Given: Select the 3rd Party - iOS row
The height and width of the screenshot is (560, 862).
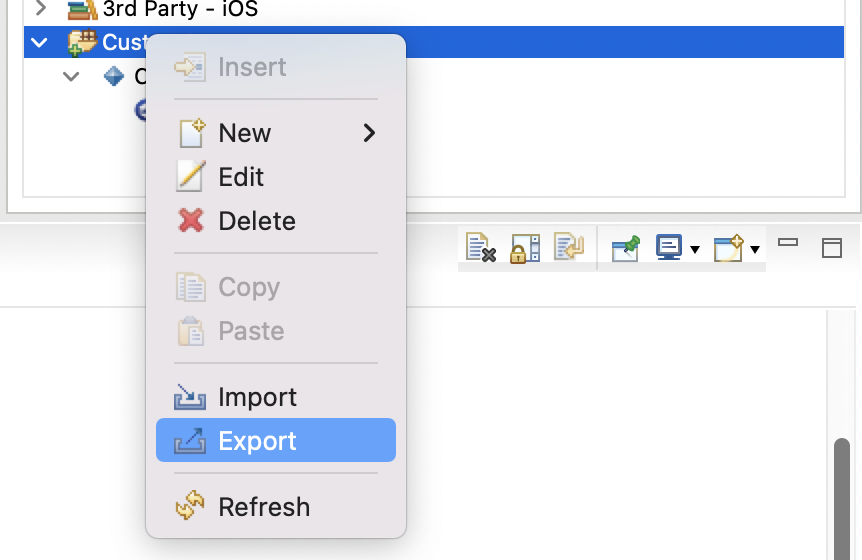Looking at the screenshot, I should [434, 9].
